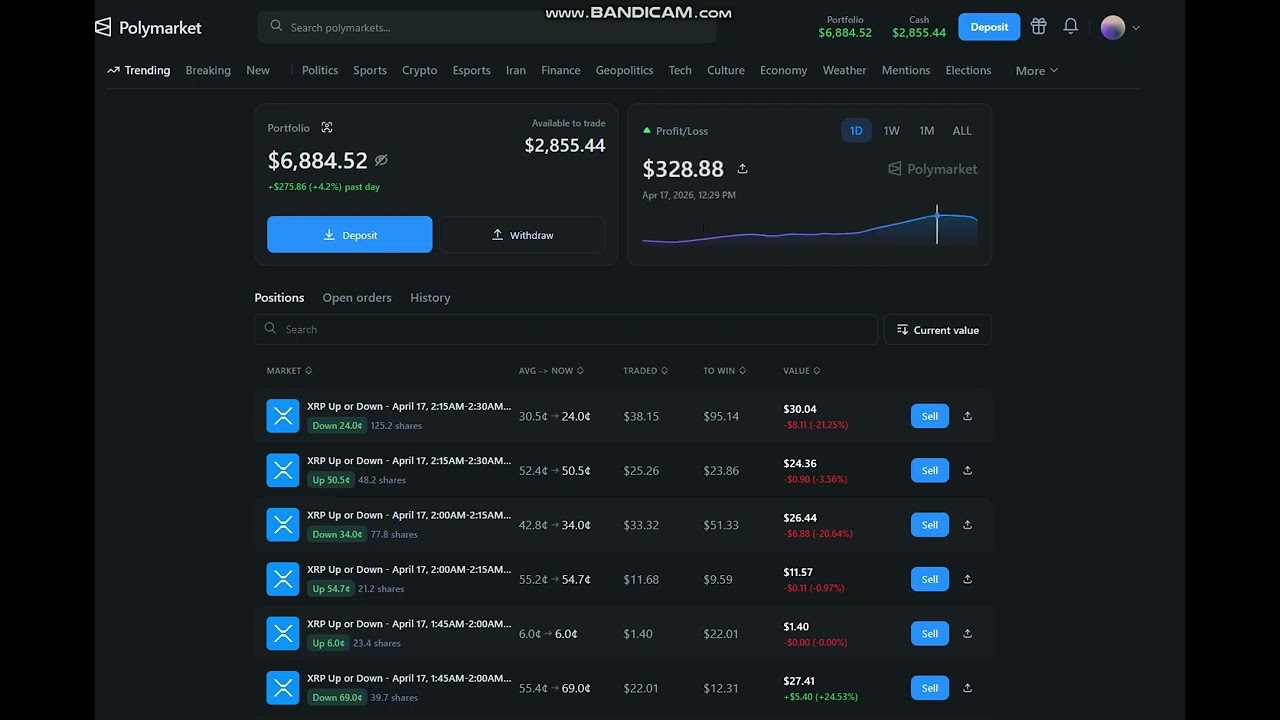The image size is (1280, 720).
Task: Share the Up 50.5¢ position
Action: tap(967, 470)
